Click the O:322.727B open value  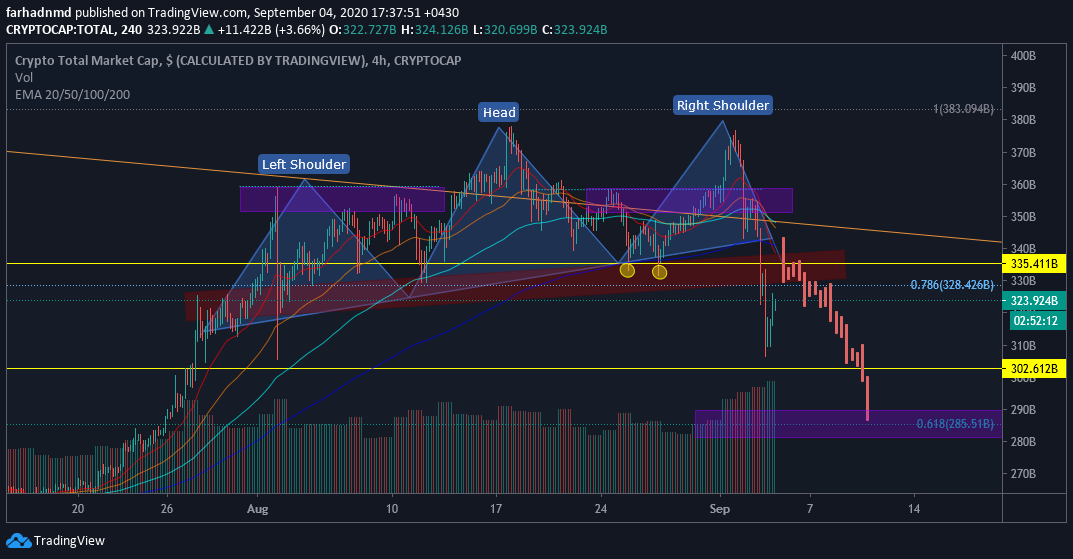point(363,29)
